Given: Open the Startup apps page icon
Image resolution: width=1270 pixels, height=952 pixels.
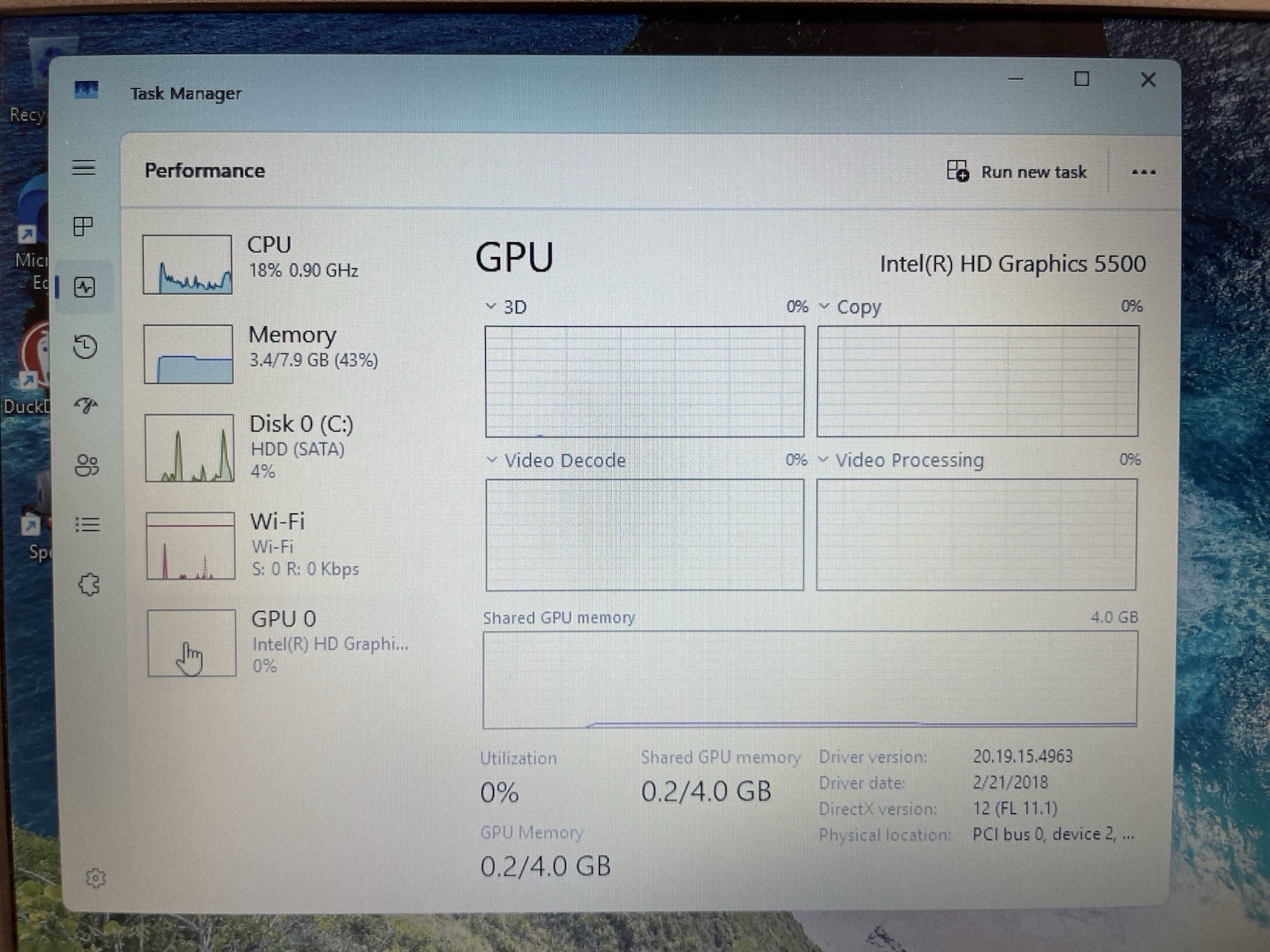Looking at the screenshot, I should coord(86,405).
